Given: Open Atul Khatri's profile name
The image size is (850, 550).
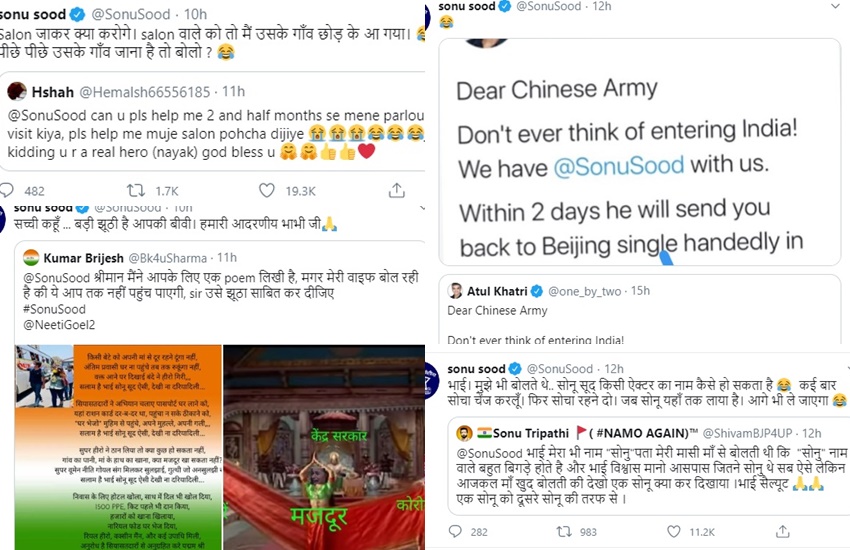Looking at the screenshot, I should click(497, 291).
